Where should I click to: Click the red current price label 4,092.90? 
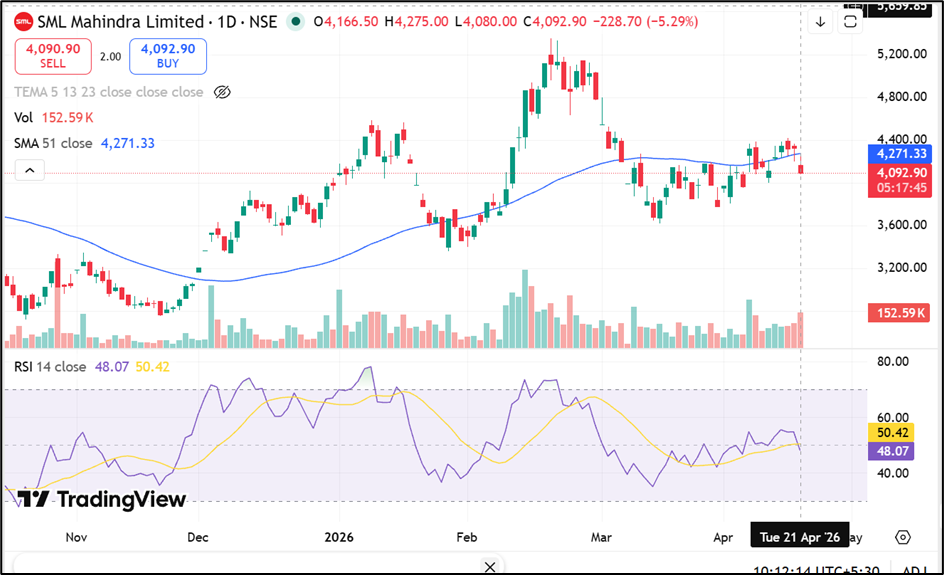899,172
